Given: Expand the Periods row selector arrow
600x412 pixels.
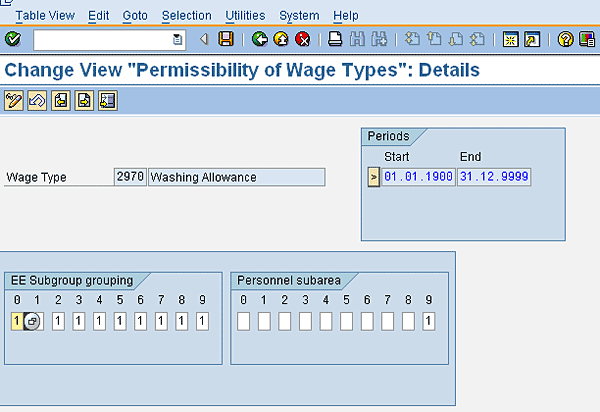Looking at the screenshot, I should tap(374, 177).
